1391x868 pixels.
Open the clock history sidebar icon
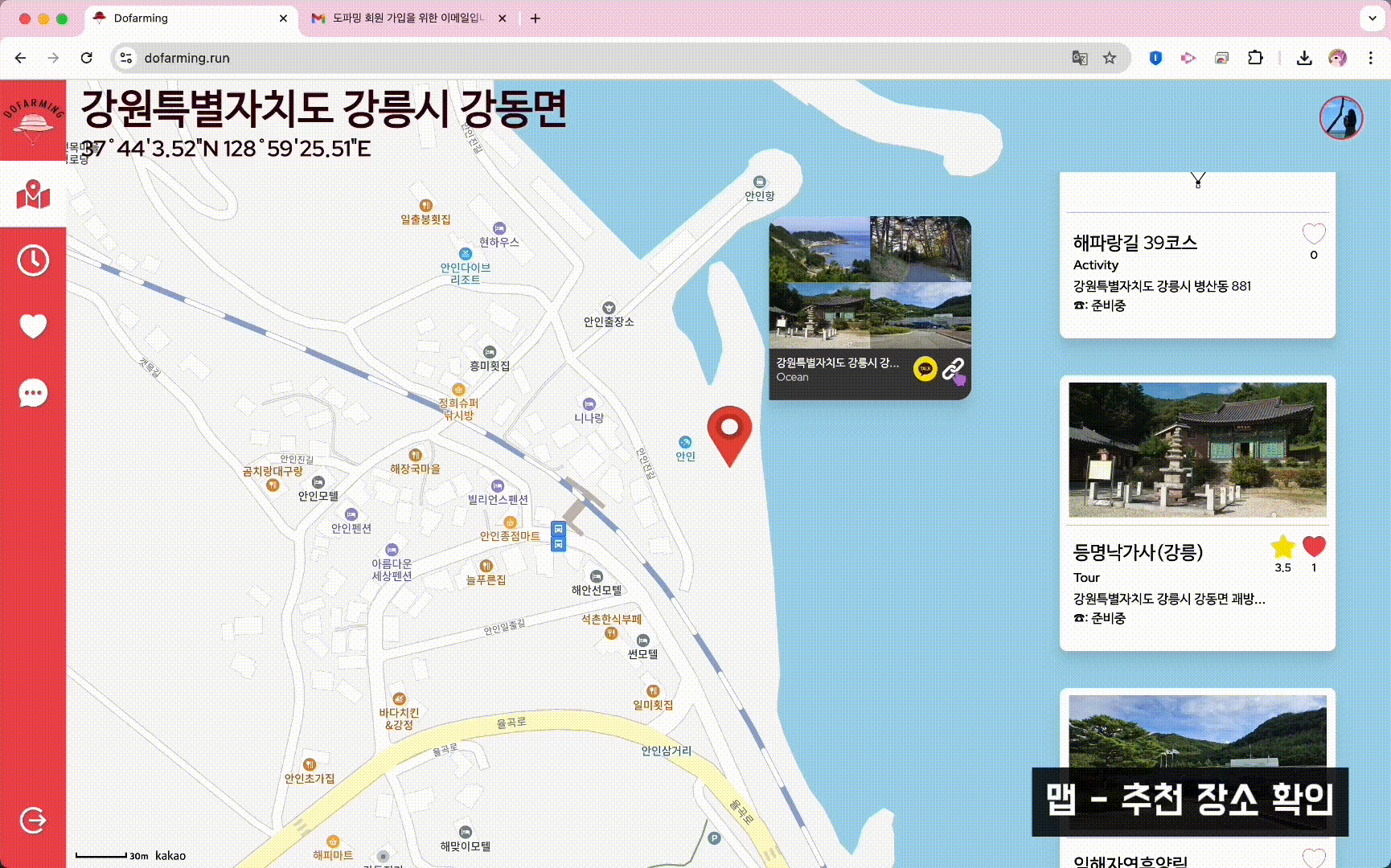pyautogui.click(x=33, y=260)
